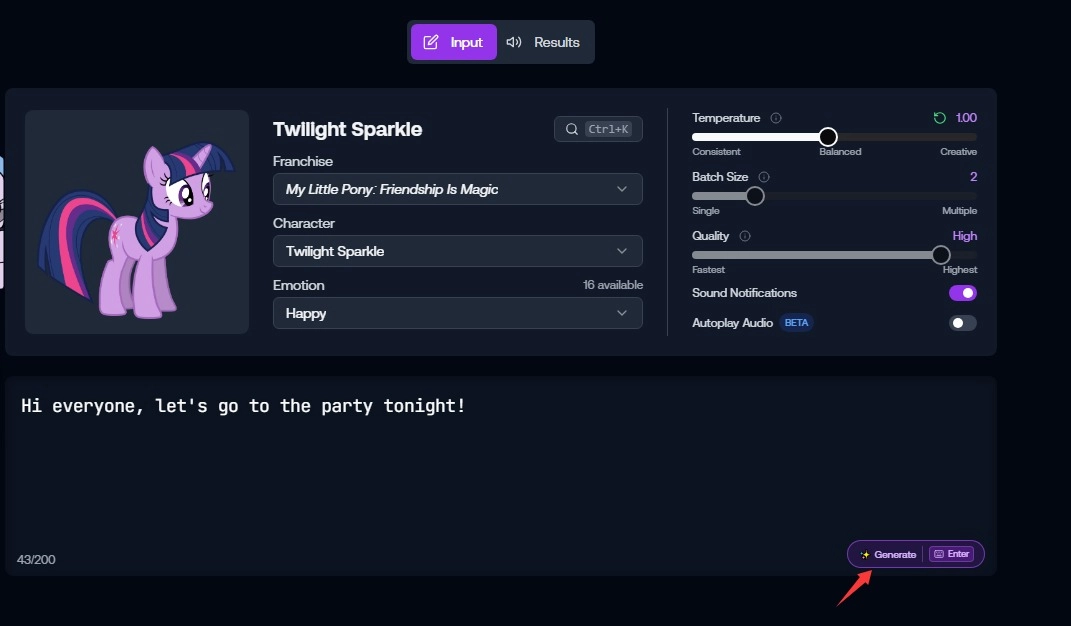Click the Twilight Sparkle character image
Screen dimensions: 1071x626
coord(136,221)
